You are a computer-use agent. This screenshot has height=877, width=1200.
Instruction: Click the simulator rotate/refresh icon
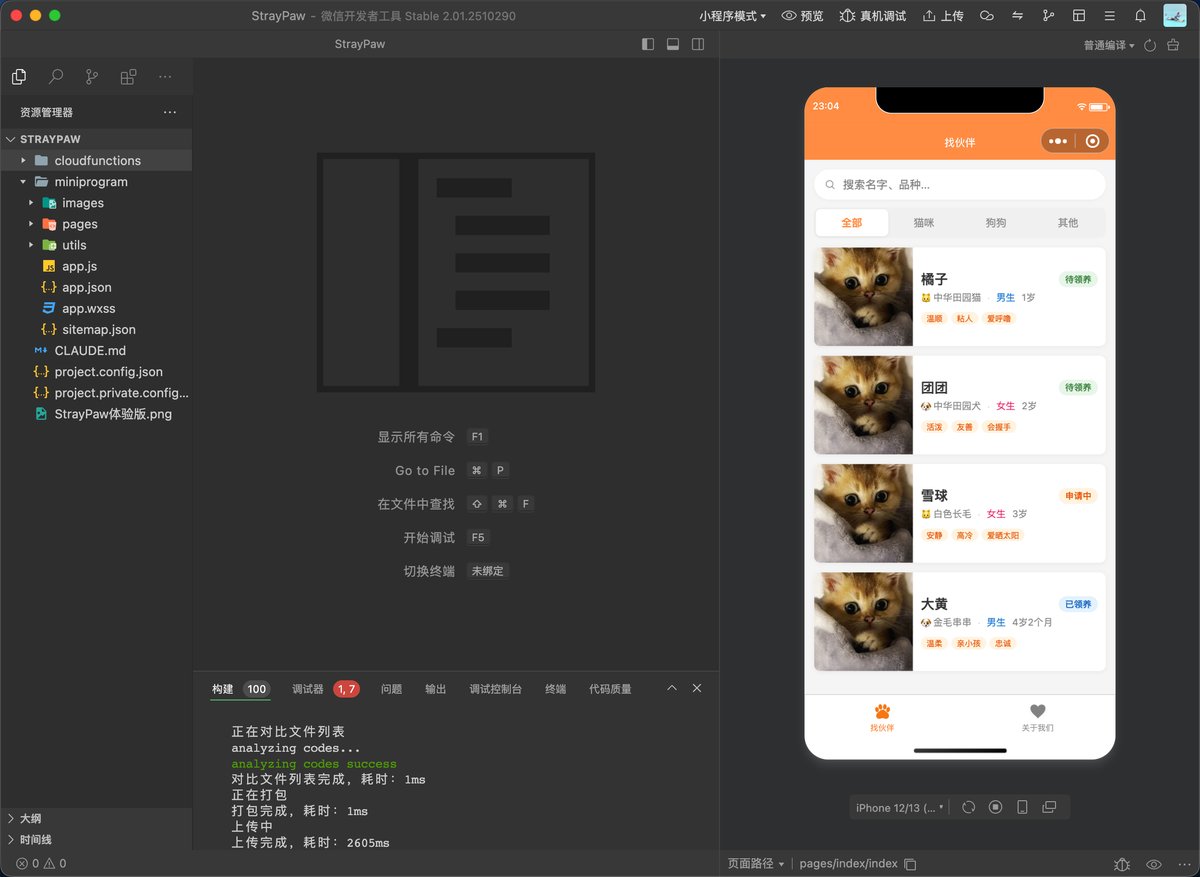[968, 807]
